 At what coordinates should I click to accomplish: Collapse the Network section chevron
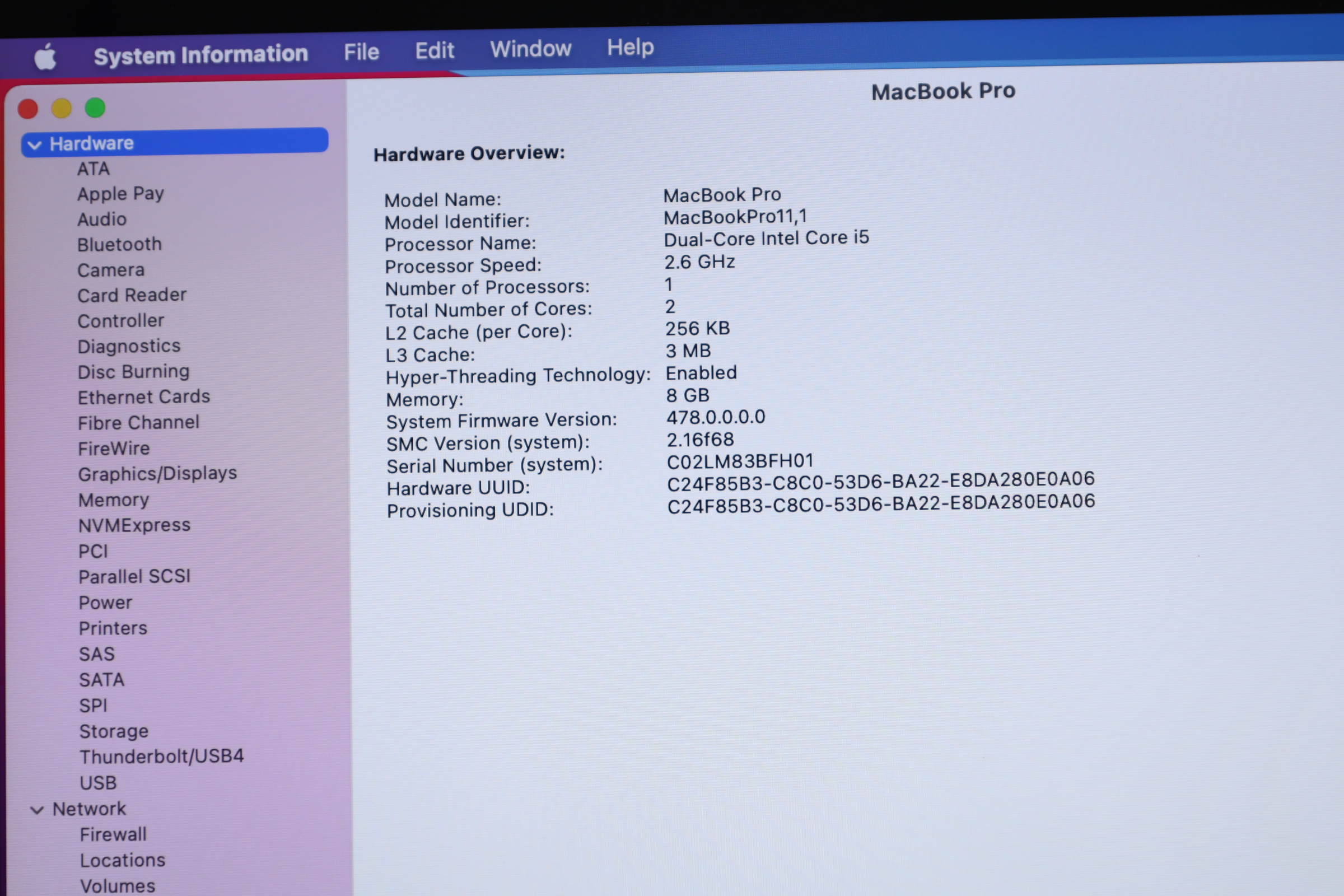37,810
